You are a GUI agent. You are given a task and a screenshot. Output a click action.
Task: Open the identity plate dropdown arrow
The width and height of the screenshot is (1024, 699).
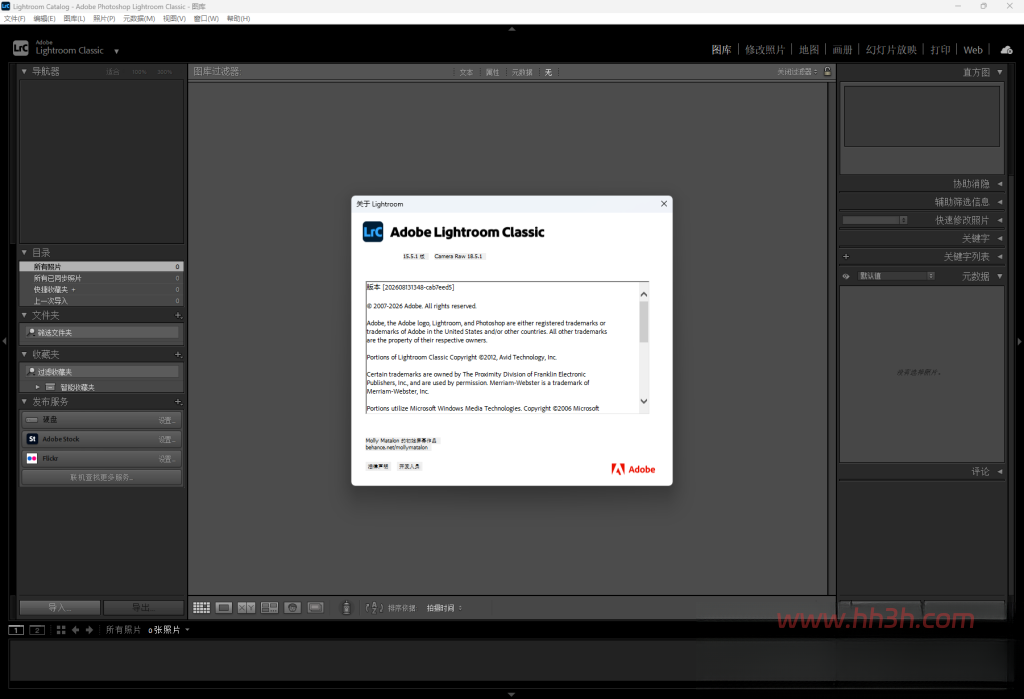116,51
